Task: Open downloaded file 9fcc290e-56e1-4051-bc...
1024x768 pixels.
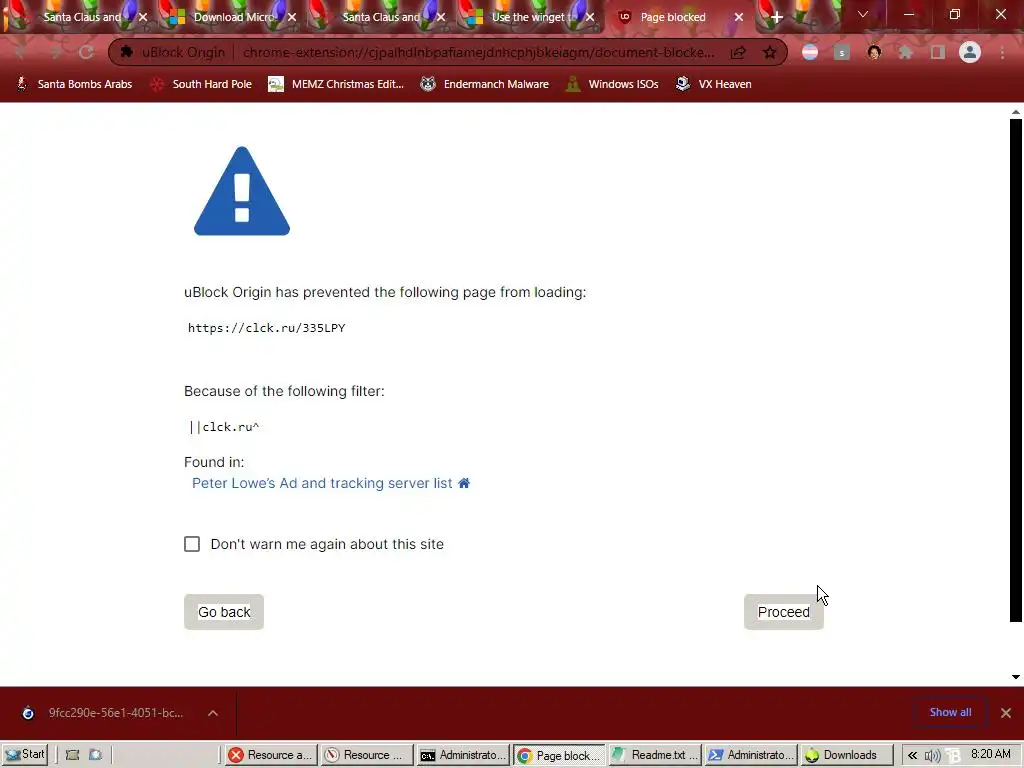Action: tap(103, 712)
